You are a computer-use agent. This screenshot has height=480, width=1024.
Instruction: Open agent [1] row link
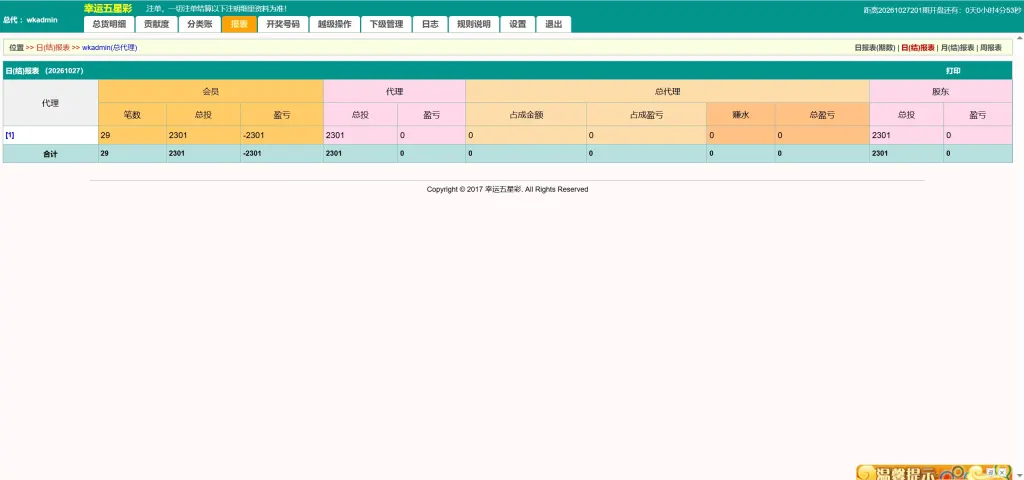point(10,135)
